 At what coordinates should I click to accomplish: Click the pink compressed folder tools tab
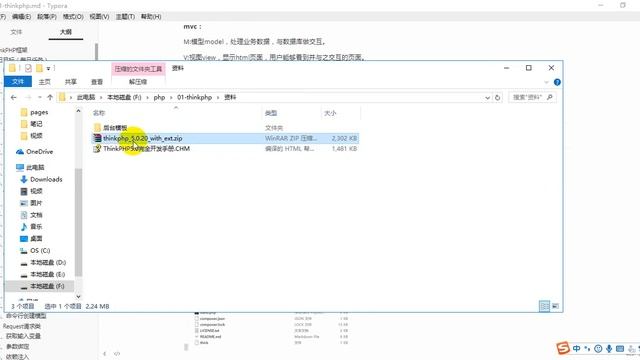[138, 69]
